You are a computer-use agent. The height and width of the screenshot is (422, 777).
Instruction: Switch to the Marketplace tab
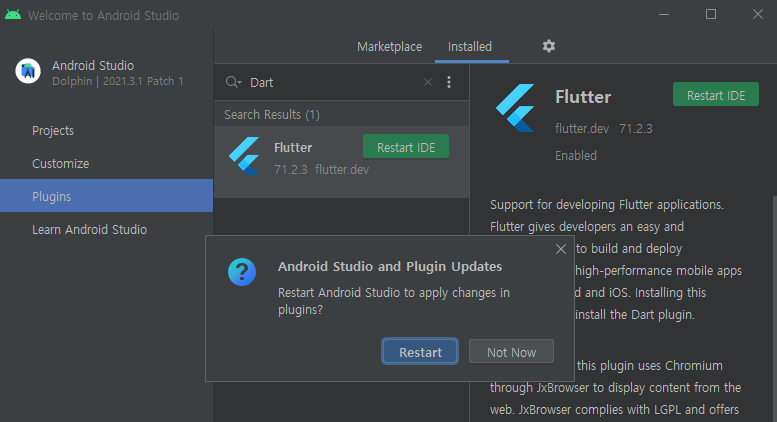tap(389, 47)
